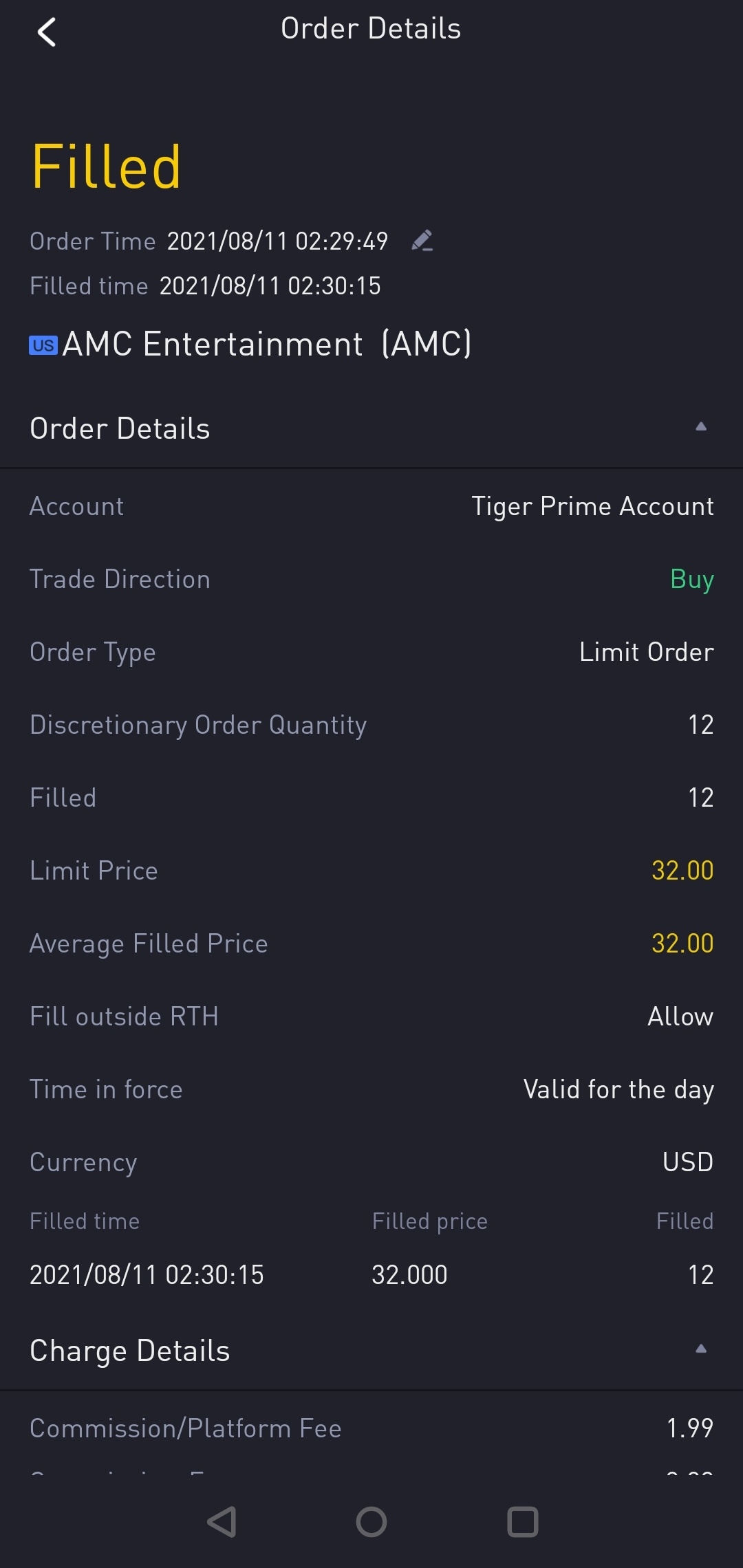This screenshot has width=743, height=1568.
Task: Tap the Order Details section header
Action: pyautogui.click(x=120, y=428)
